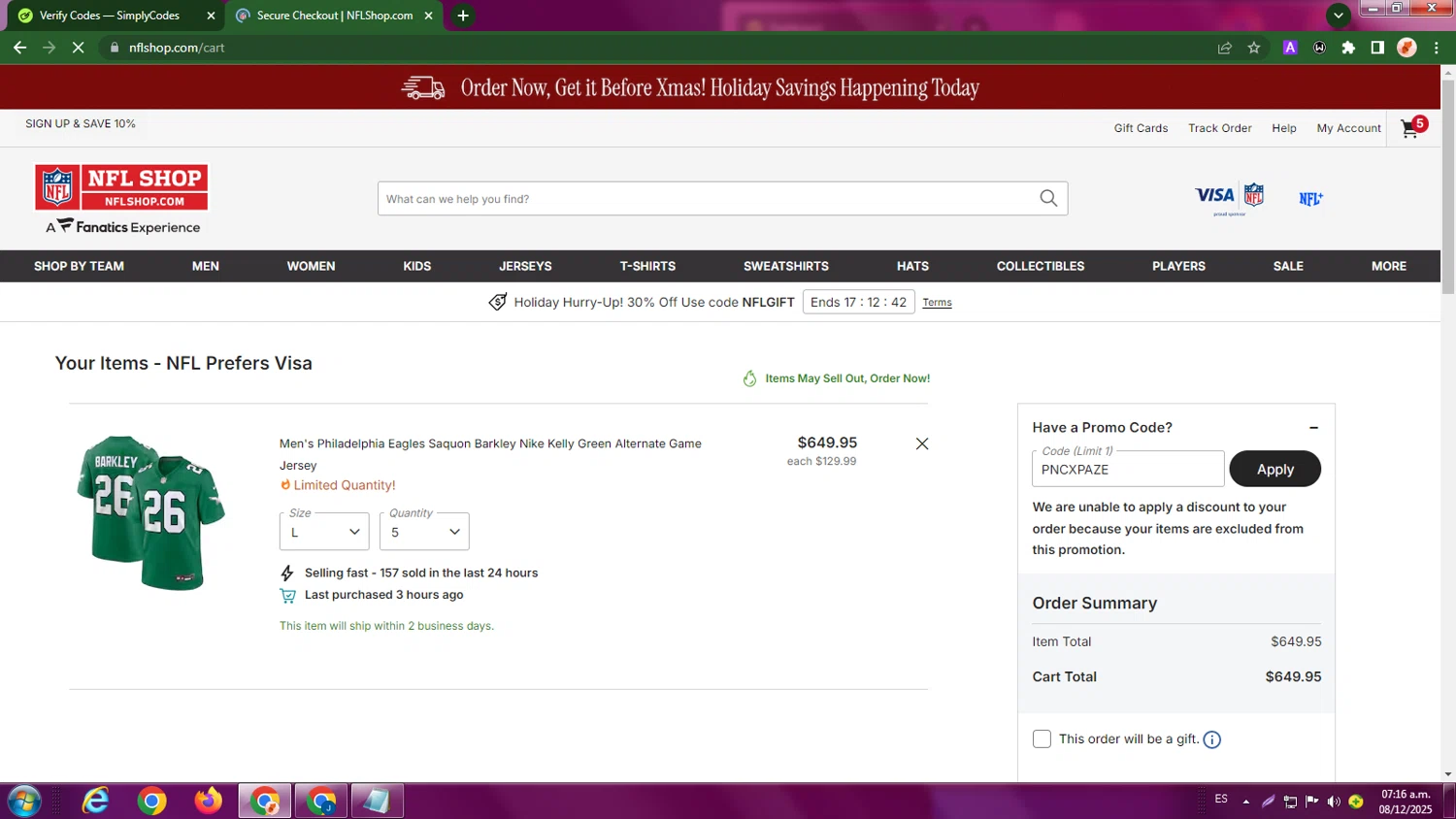Open the tab search dropdown arrow

click(x=1338, y=16)
